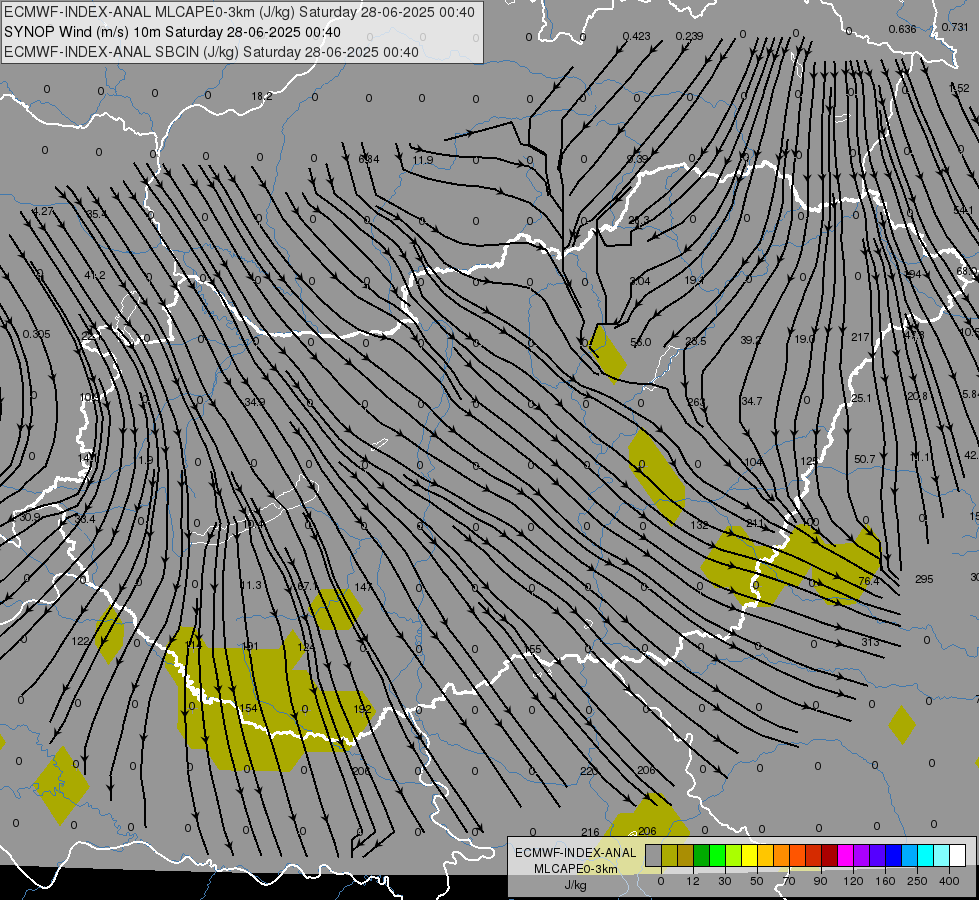Click the map value 0.239
This screenshot has width=979, height=900.
pos(689,36)
